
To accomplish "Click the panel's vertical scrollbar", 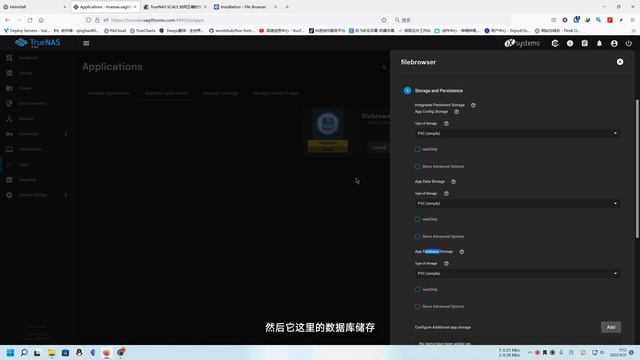I will [637, 168].
